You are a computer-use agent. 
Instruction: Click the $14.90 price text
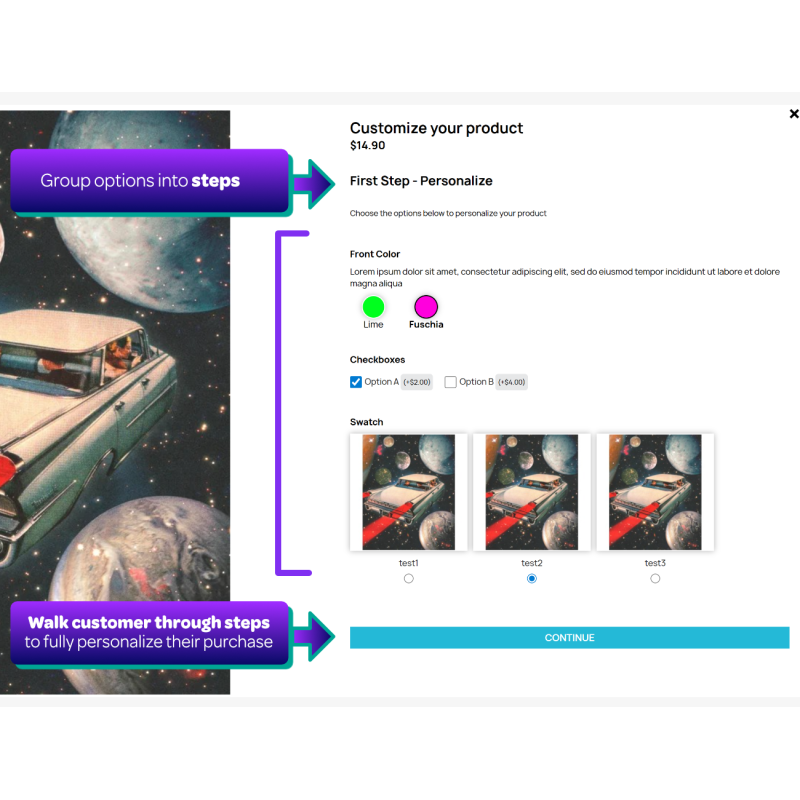(x=367, y=145)
